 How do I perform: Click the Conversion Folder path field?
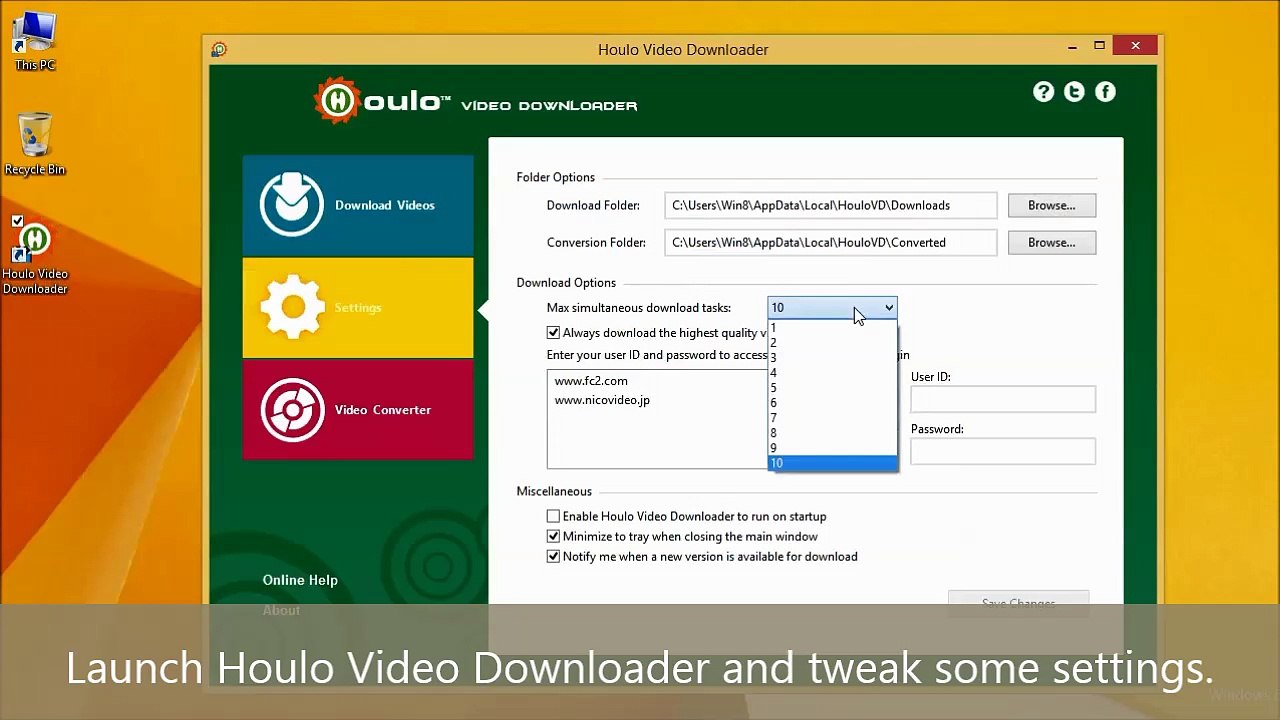coord(831,242)
